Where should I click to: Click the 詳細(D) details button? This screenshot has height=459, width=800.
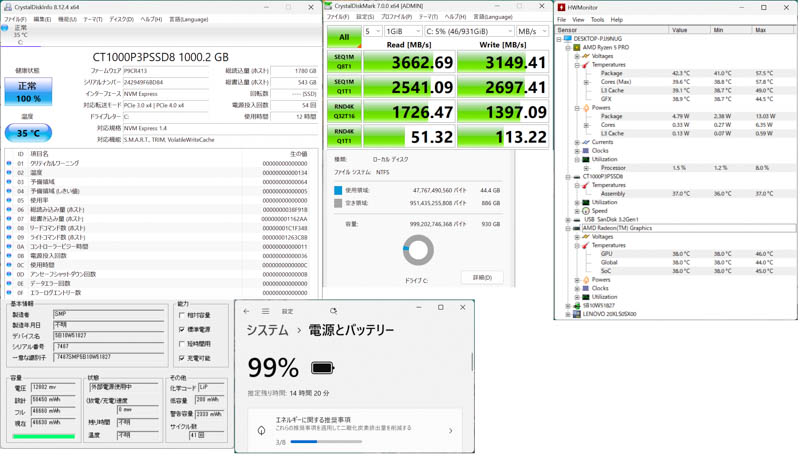(x=482, y=277)
